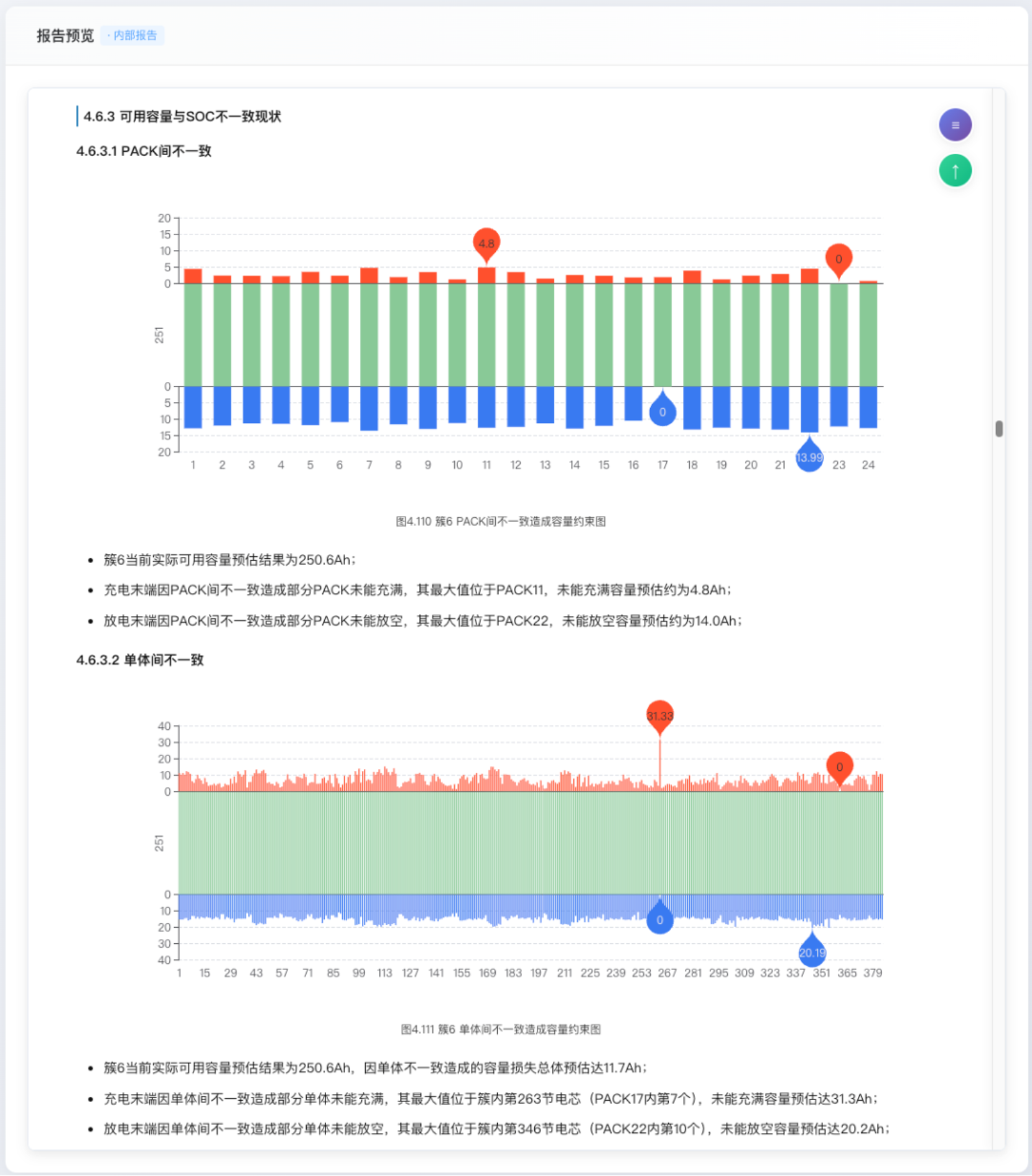
Task: Click the green back-to-top arrow button
Action: pyautogui.click(x=955, y=170)
